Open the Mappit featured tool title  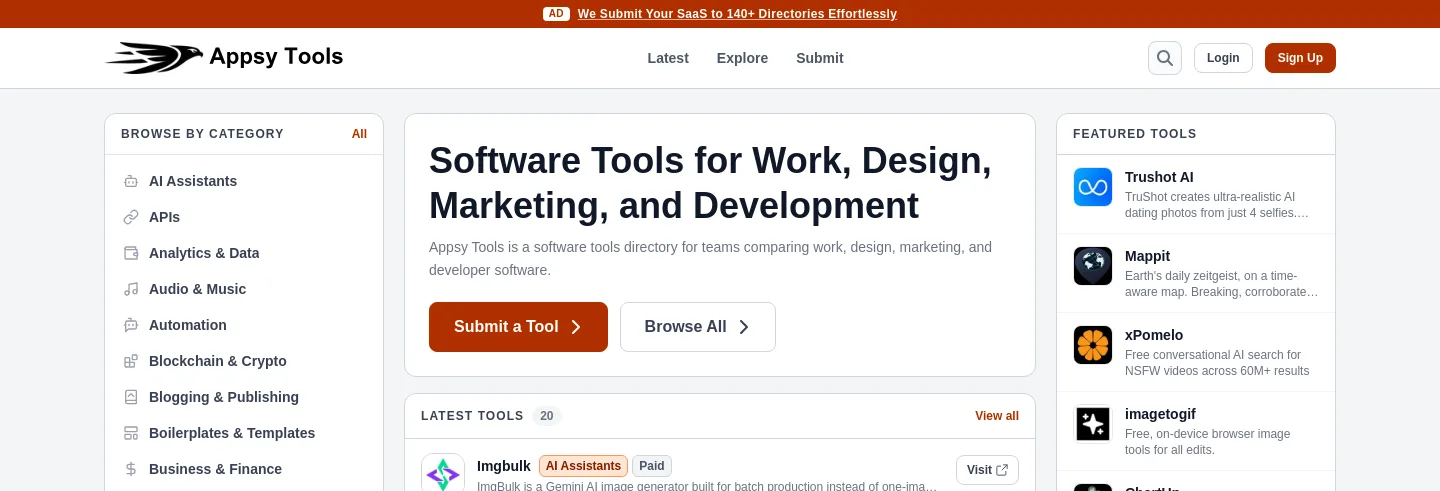pyautogui.click(x=1147, y=256)
